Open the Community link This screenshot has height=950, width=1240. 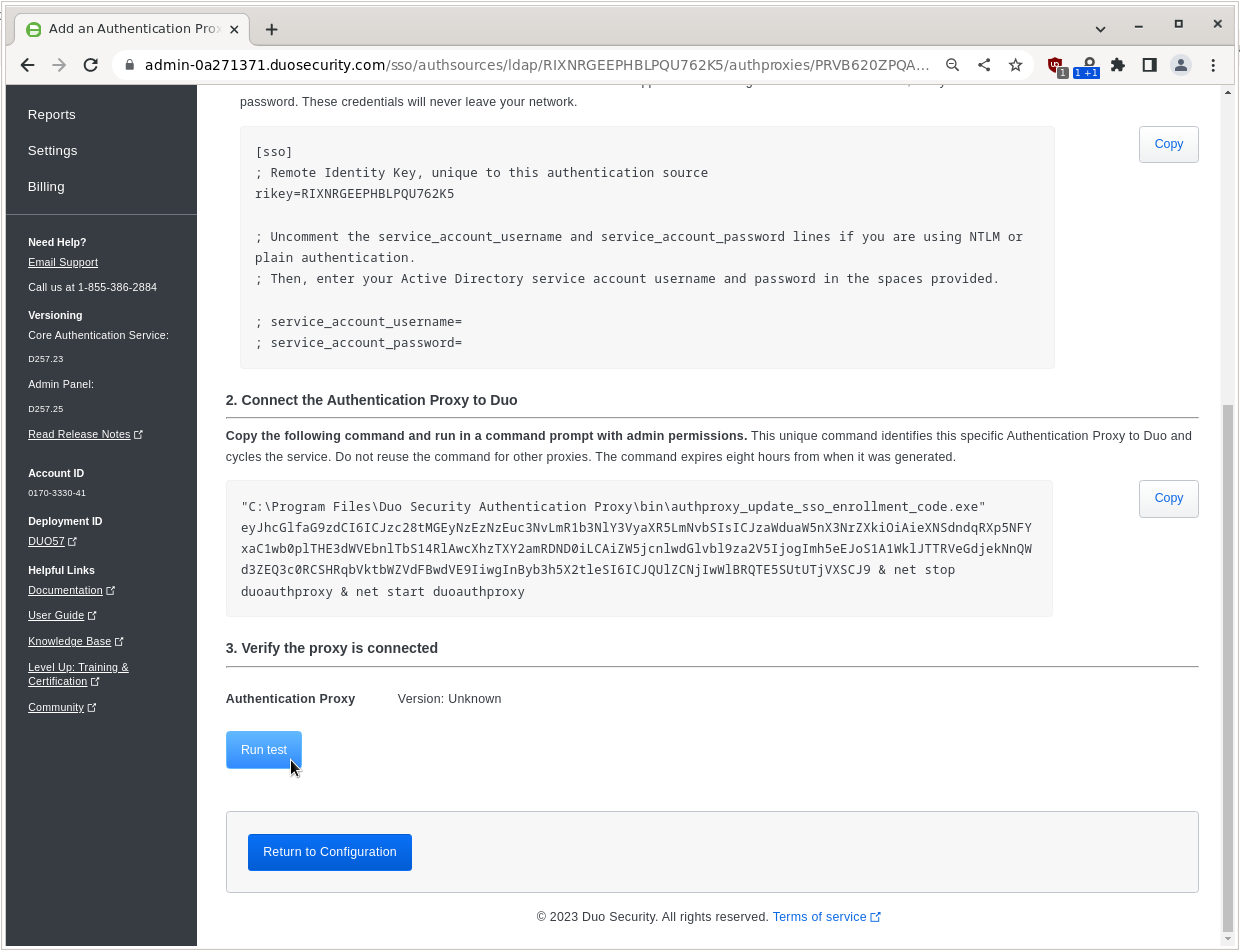(62, 707)
